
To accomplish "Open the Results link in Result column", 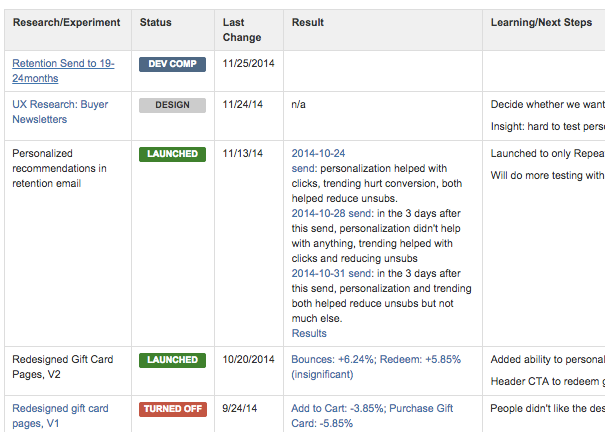I will (309, 334).
